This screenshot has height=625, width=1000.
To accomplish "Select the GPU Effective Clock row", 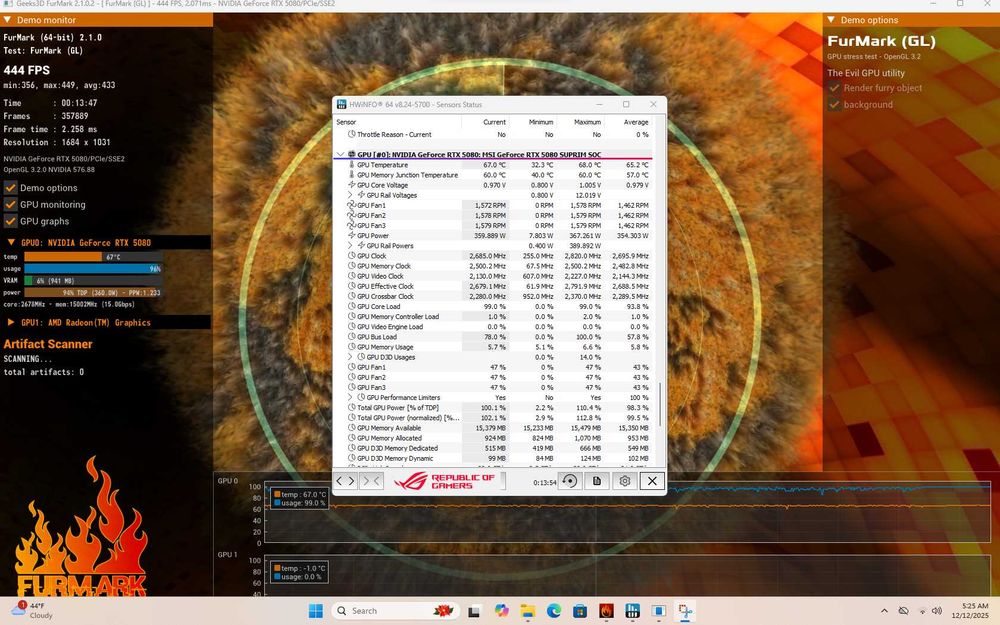I will click(x=493, y=286).
